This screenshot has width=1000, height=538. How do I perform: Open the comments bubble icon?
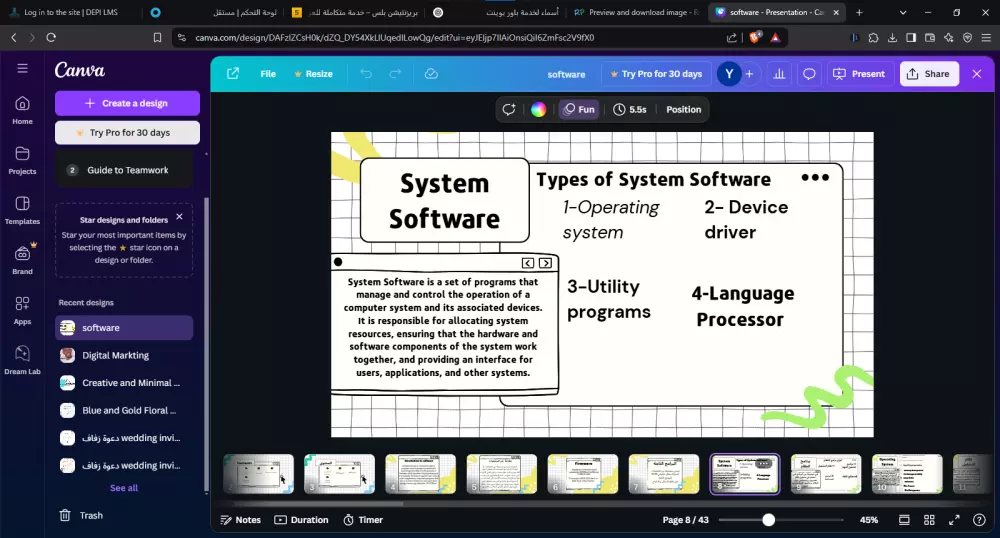tap(809, 74)
